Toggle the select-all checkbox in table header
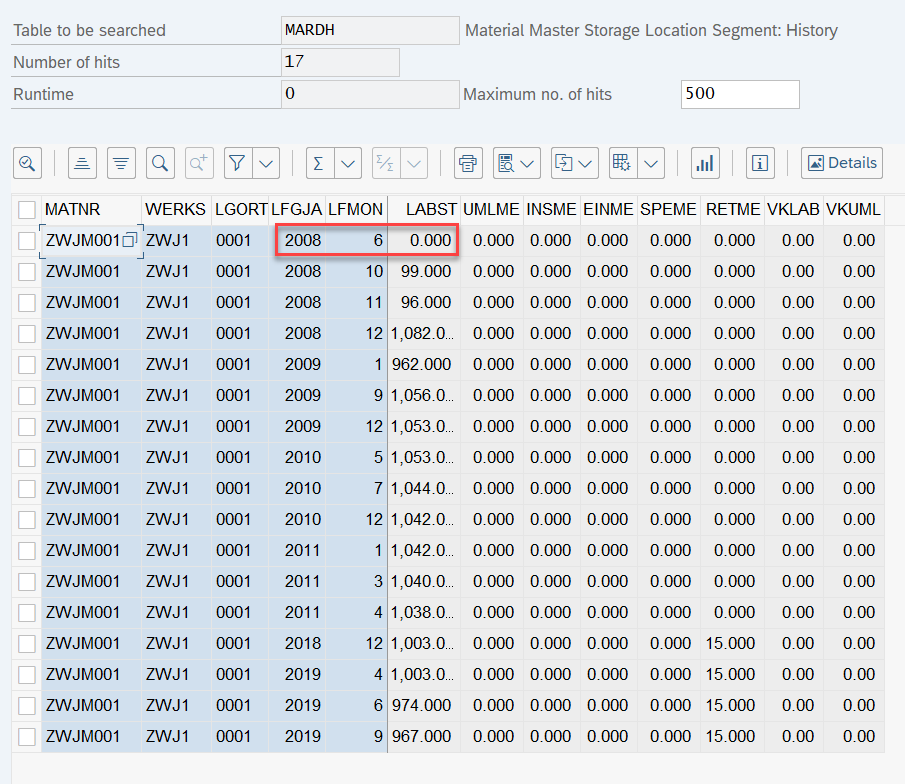The image size is (905, 784). point(27,210)
